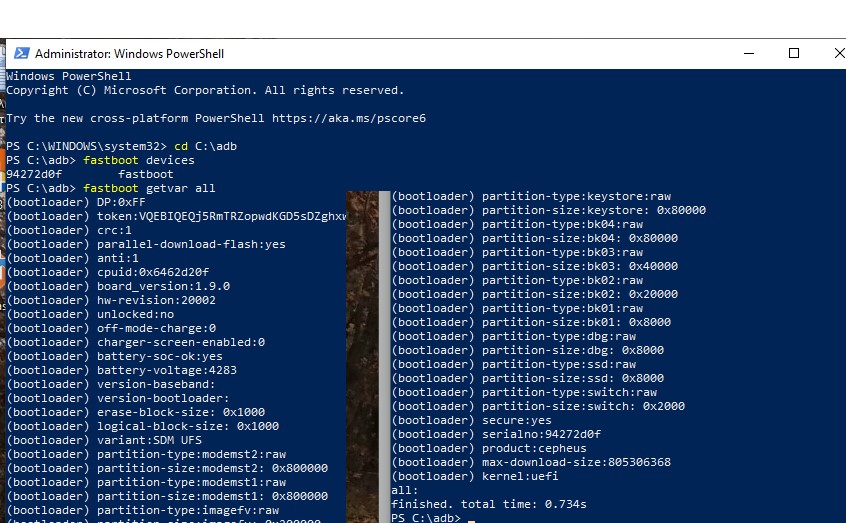Click the 'partition-type:bk01:raw' line

coord(517,309)
